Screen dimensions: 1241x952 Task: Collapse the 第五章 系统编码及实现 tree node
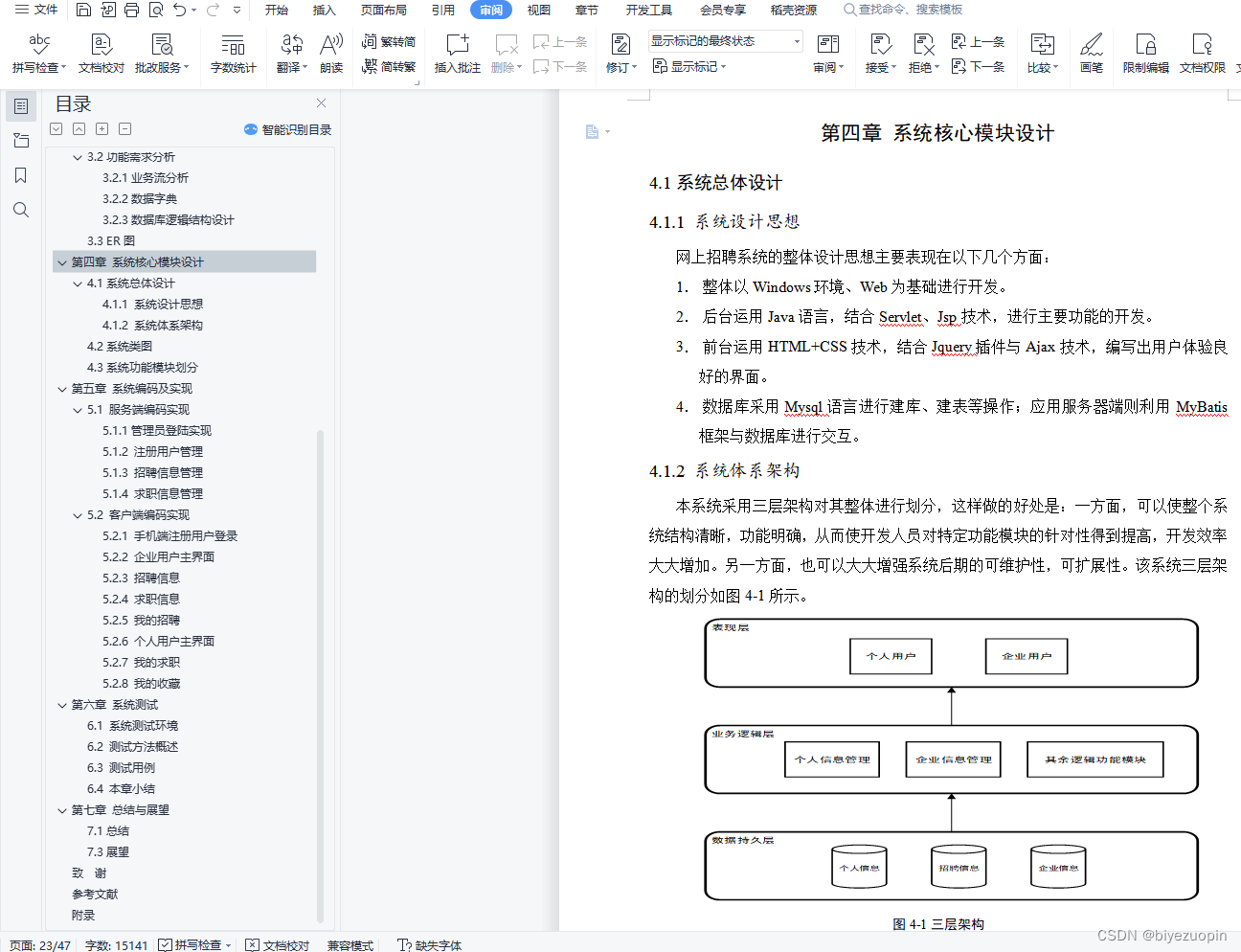point(61,388)
